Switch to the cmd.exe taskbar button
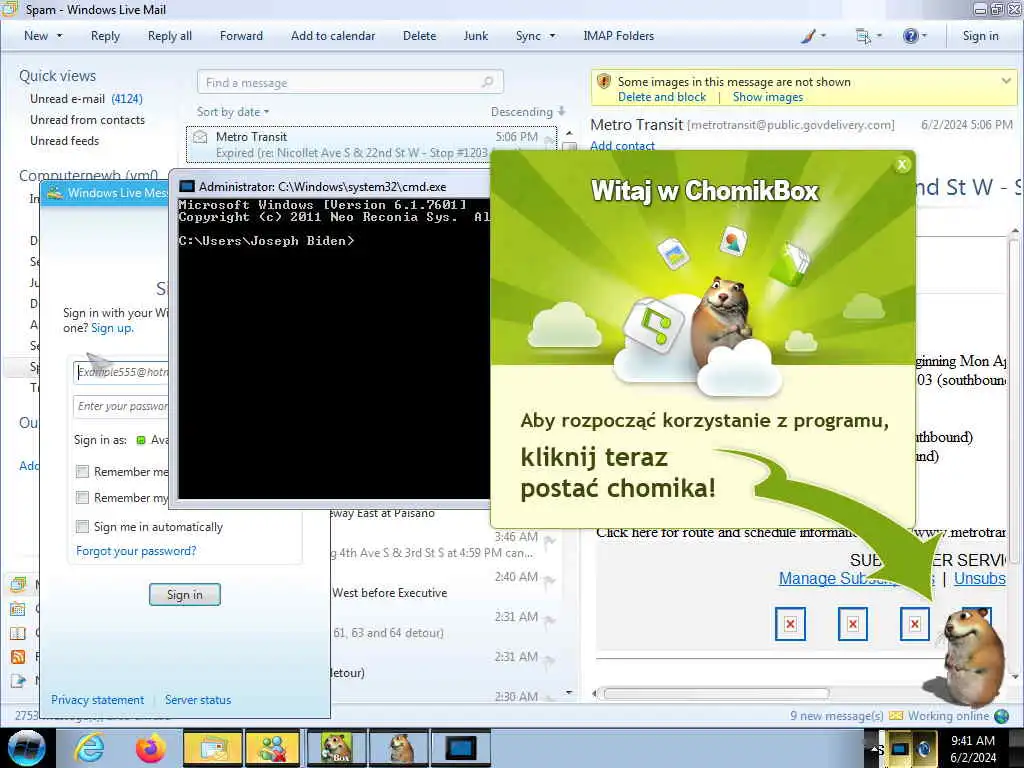 click(x=460, y=748)
